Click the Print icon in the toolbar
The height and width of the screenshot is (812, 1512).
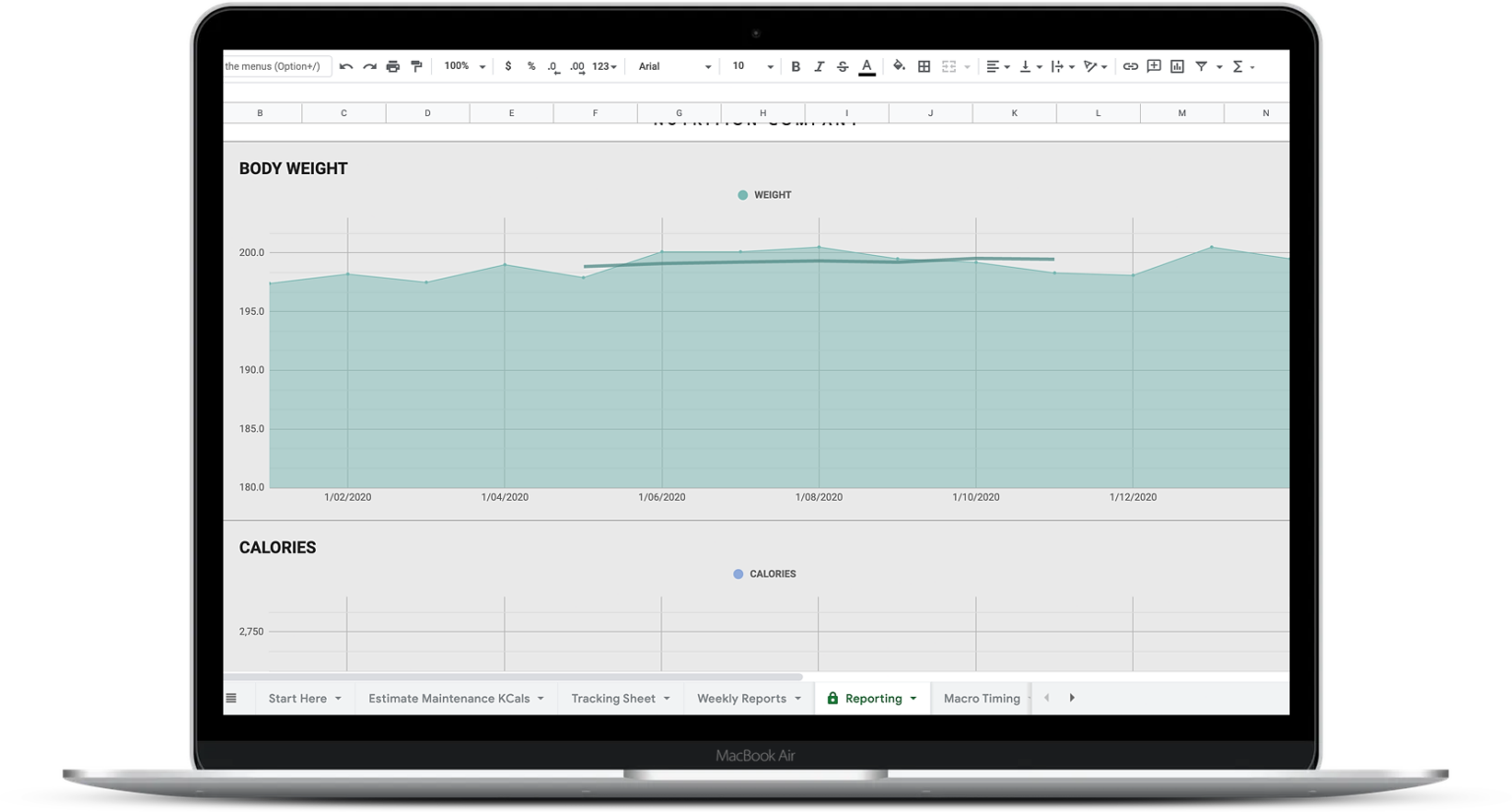(x=392, y=65)
